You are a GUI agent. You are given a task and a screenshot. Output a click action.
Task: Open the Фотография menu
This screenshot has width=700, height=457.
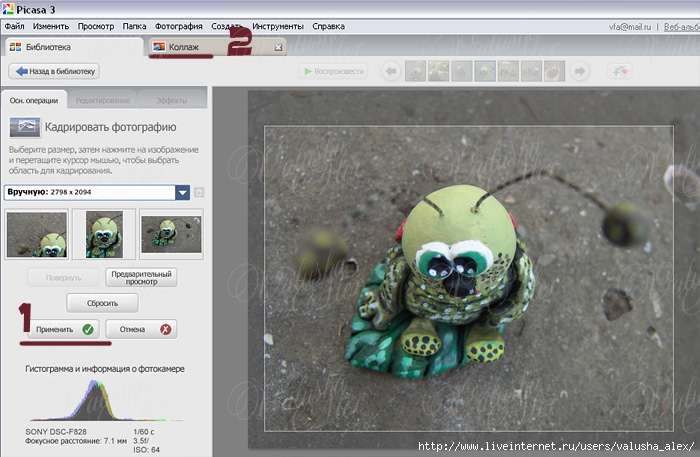pos(179,26)
